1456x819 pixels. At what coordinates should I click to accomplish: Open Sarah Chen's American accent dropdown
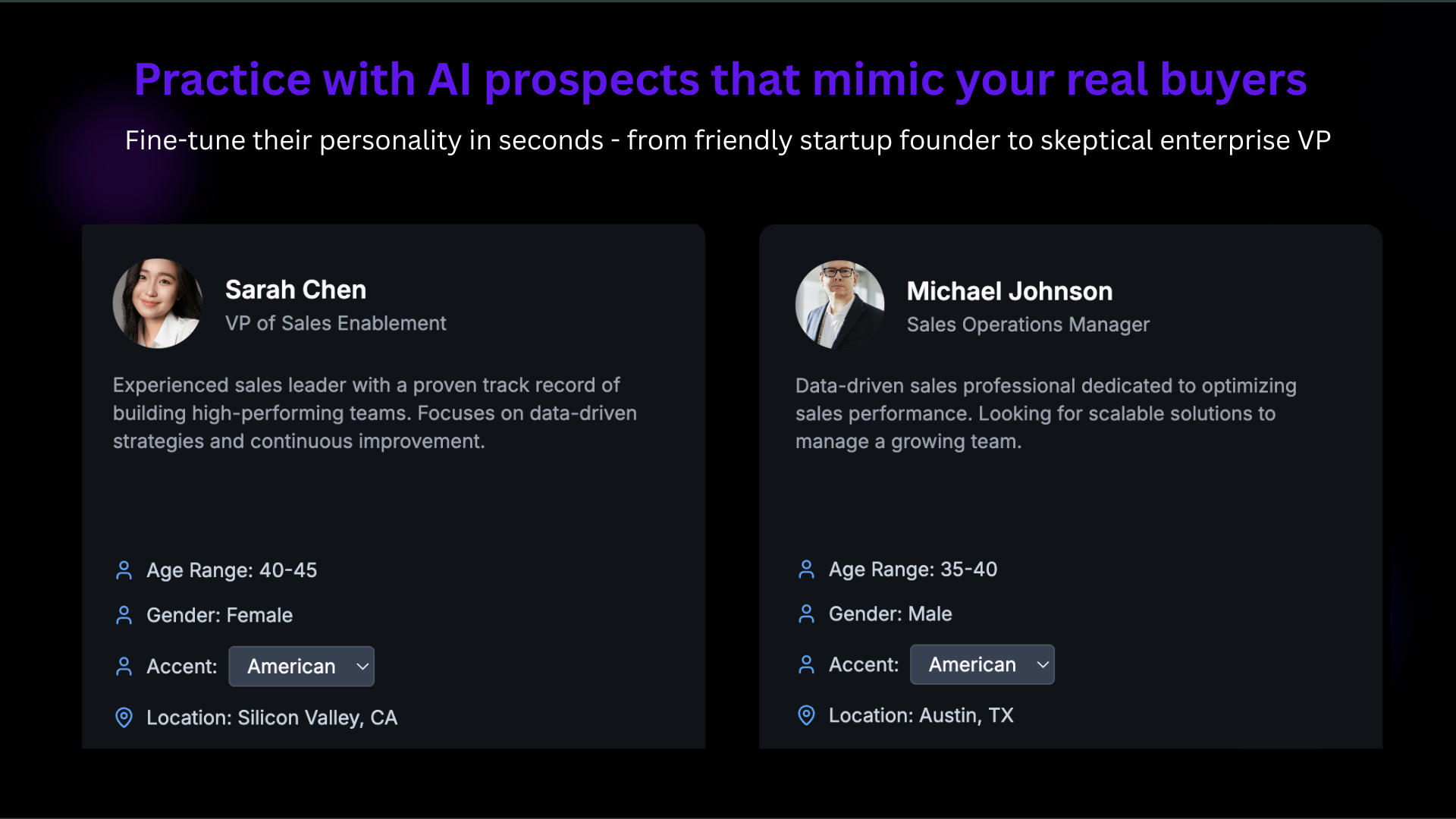point(301,667)
